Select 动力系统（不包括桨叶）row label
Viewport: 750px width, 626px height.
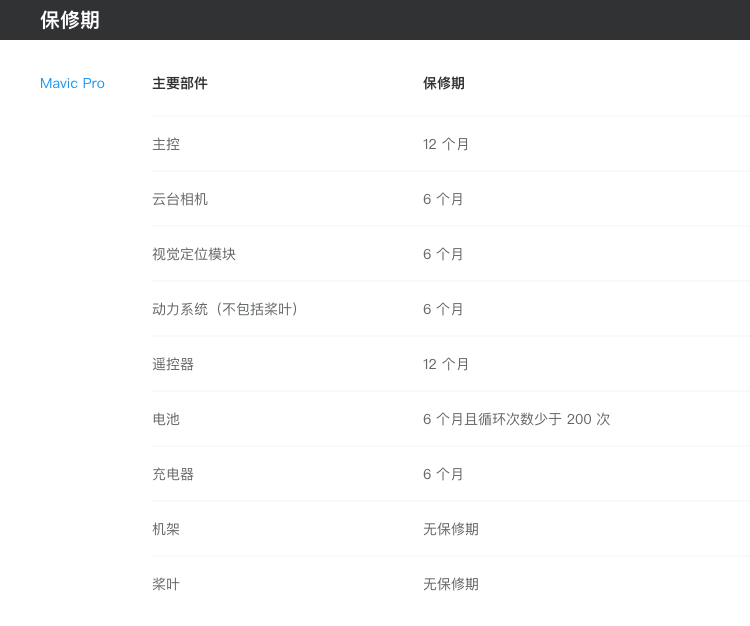(x=226, y=309)
